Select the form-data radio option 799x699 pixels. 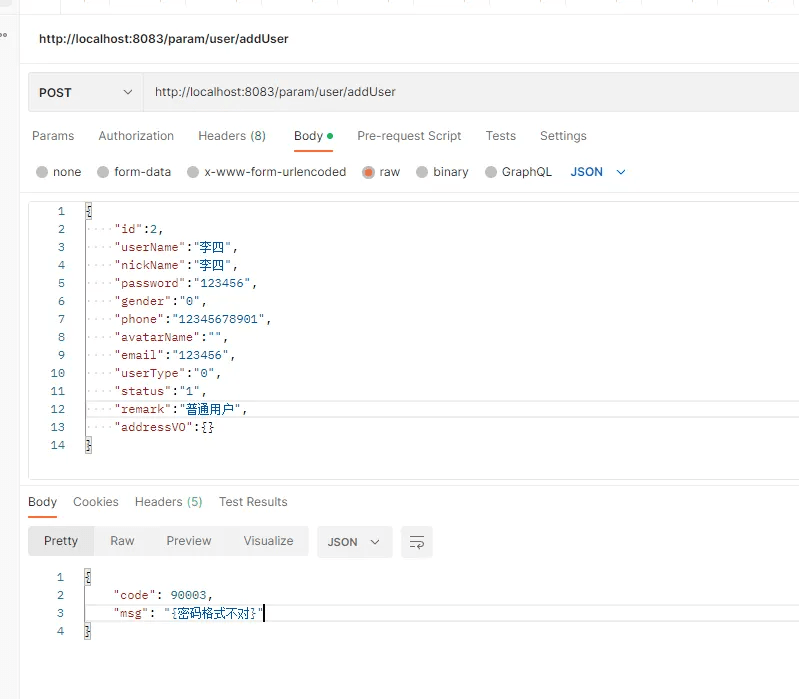[103, 172]
